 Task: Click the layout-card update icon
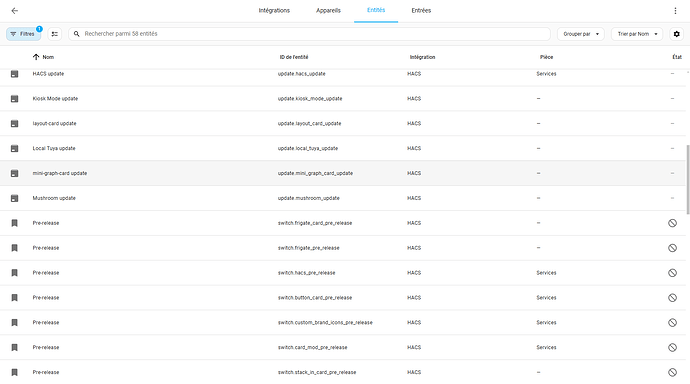(15, 124)
